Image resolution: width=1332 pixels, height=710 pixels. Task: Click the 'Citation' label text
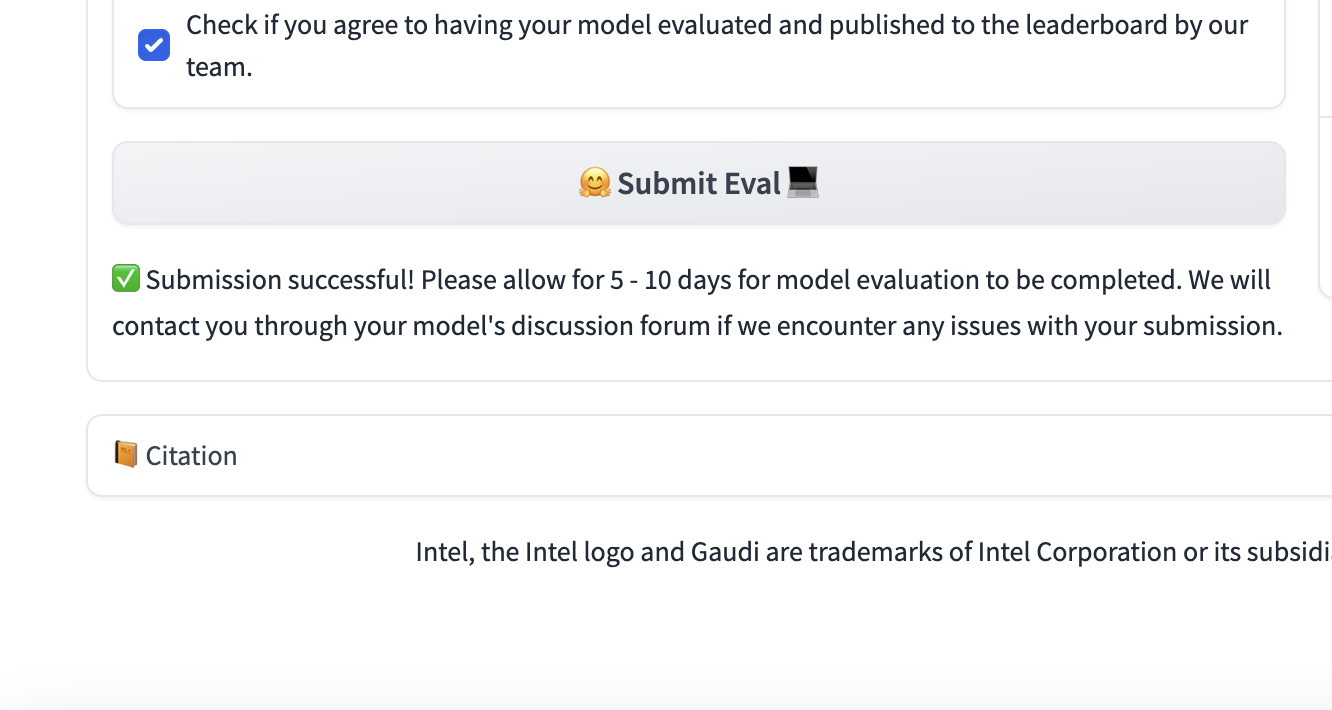pyautogui.click(x=191, y=456)
